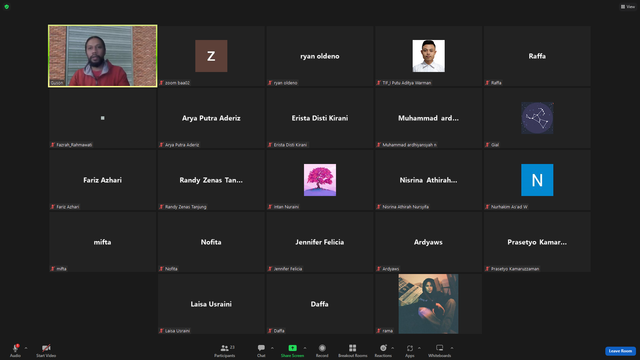Open the Apps icon
Screen dimensions: 640x360
point(410,348)
